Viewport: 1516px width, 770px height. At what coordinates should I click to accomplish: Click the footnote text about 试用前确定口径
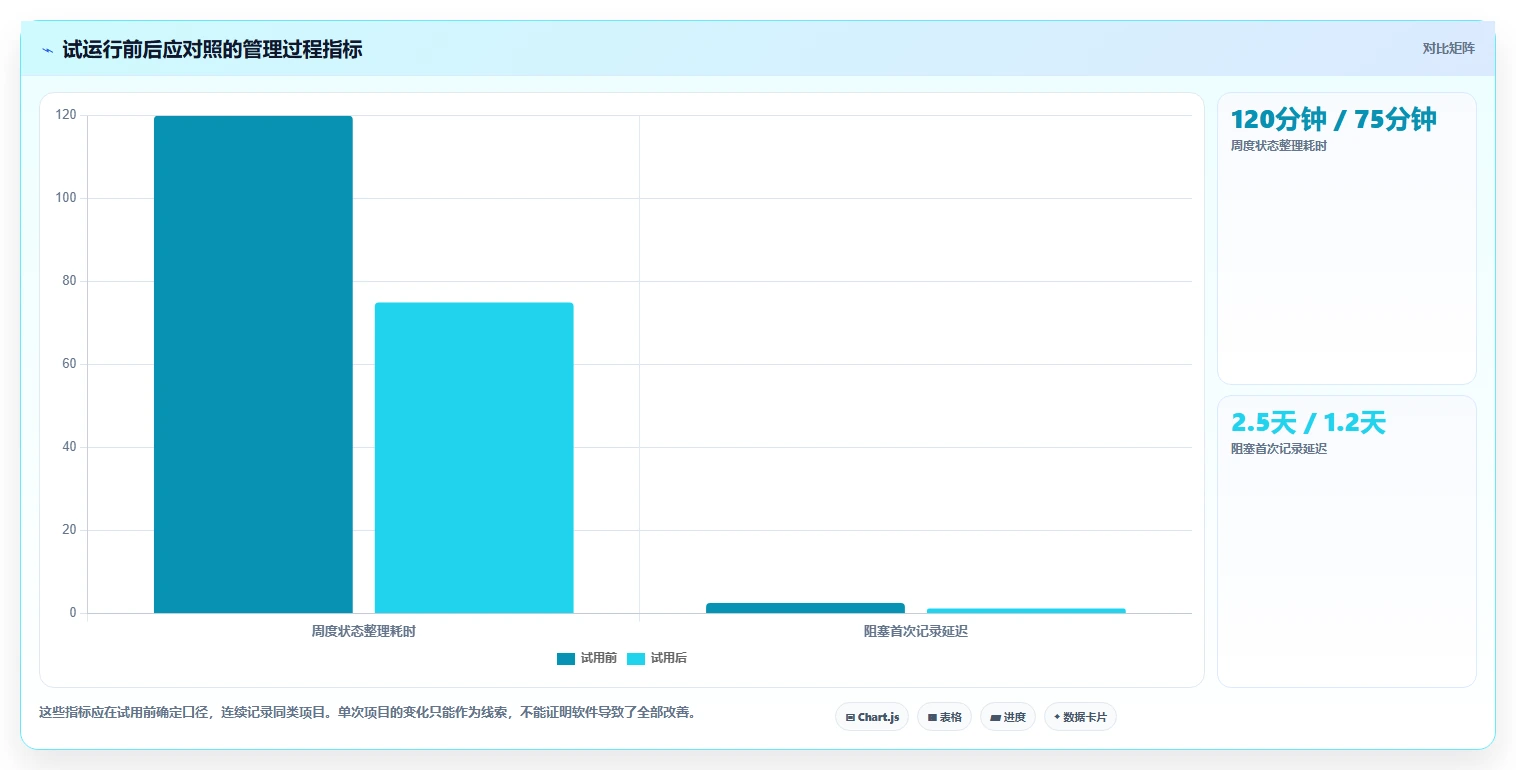367,713
